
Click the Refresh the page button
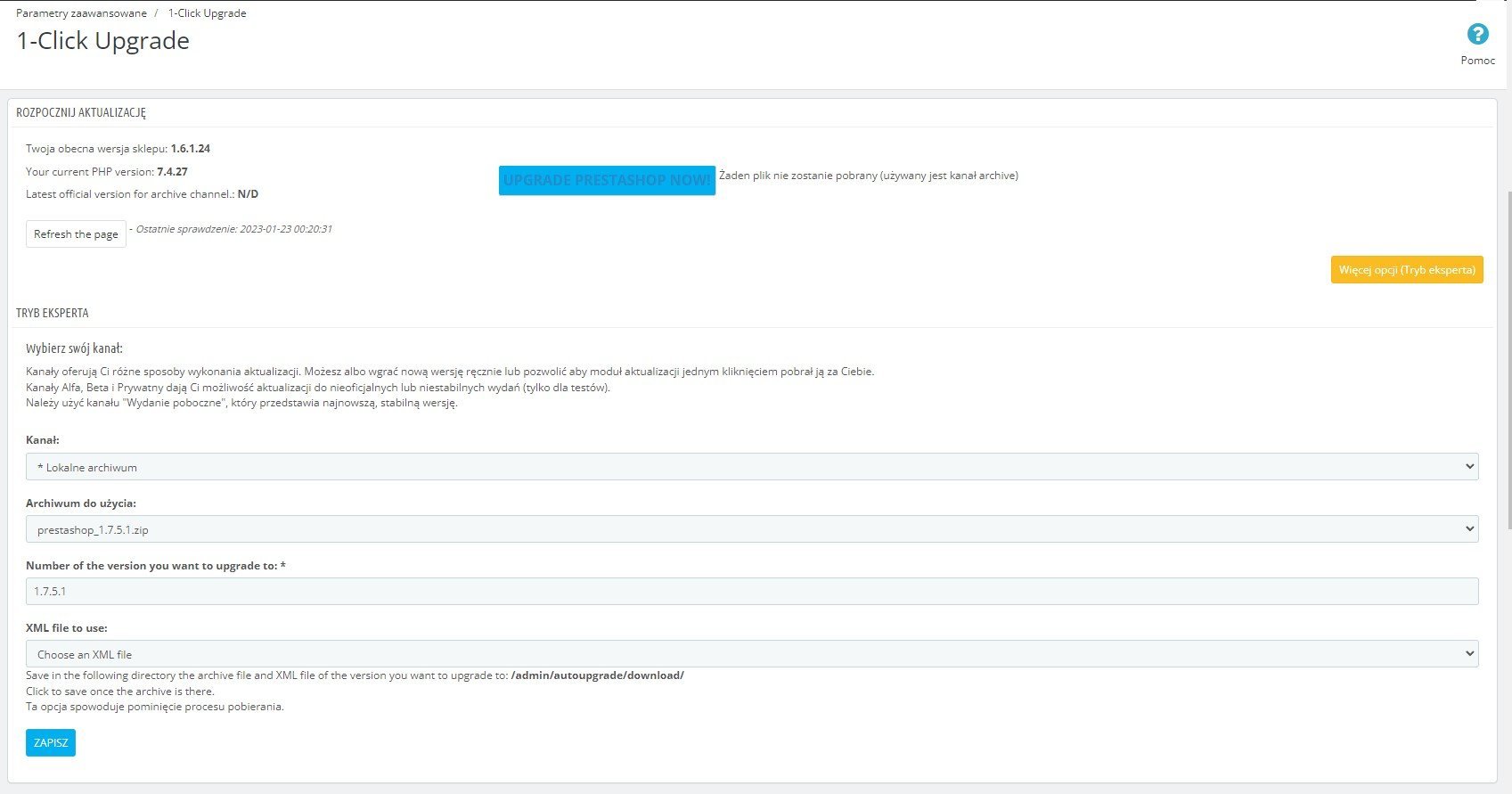[x=76, y=234]
